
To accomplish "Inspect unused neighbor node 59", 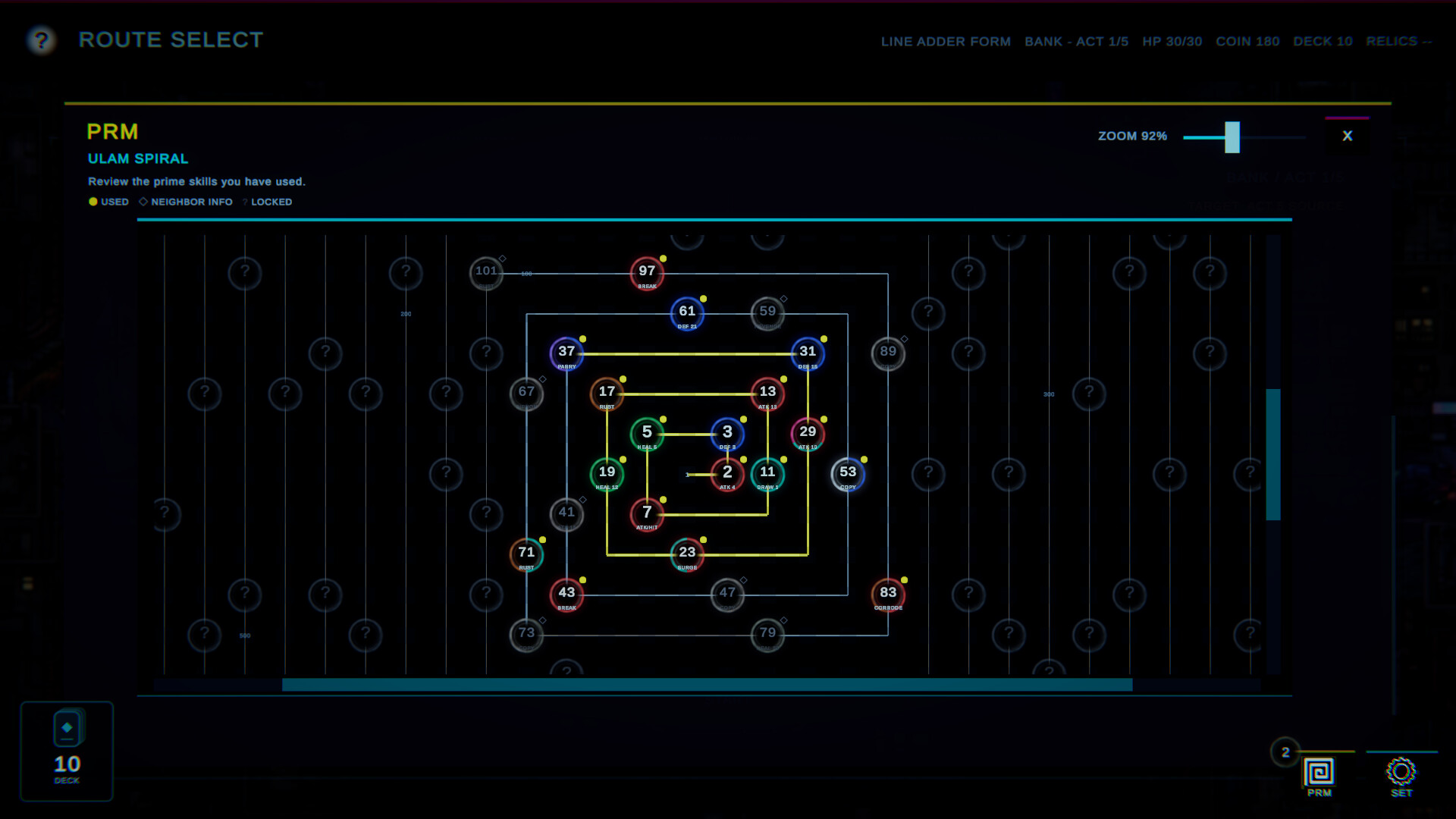I will (x=767, y=313).
